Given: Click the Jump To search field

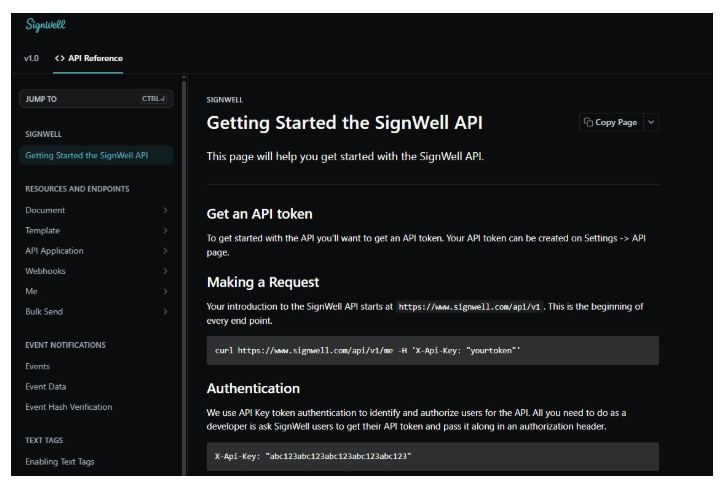Looking at the screenshot, I should tap(96, 99).
